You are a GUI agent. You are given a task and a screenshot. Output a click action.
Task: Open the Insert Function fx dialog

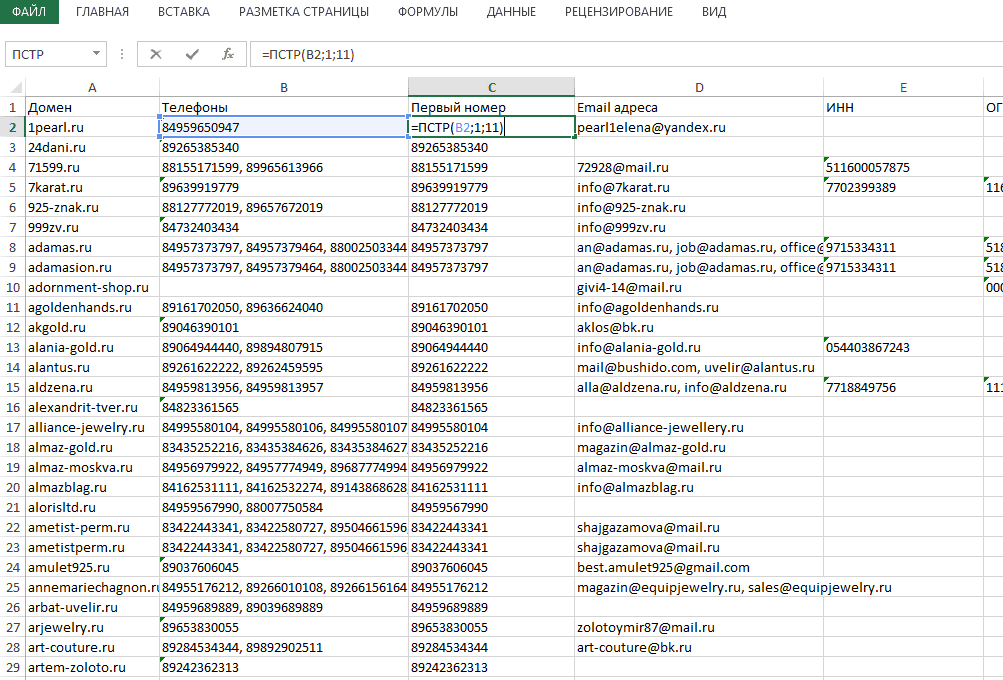coord(228,54)
